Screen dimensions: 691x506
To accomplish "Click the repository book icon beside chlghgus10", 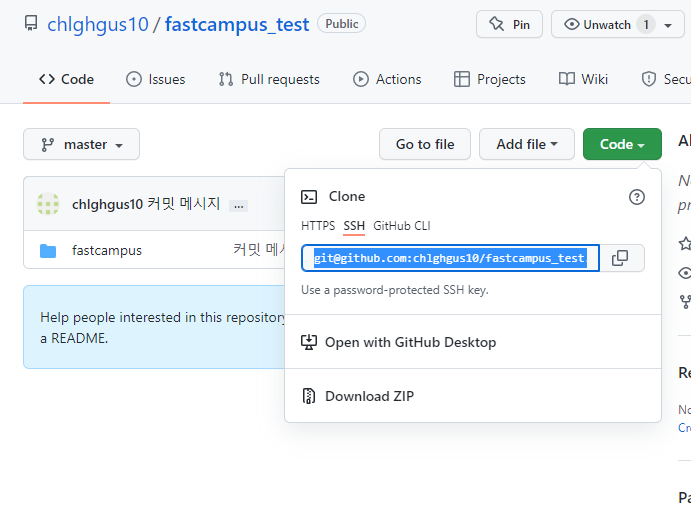I will (30, 24).
